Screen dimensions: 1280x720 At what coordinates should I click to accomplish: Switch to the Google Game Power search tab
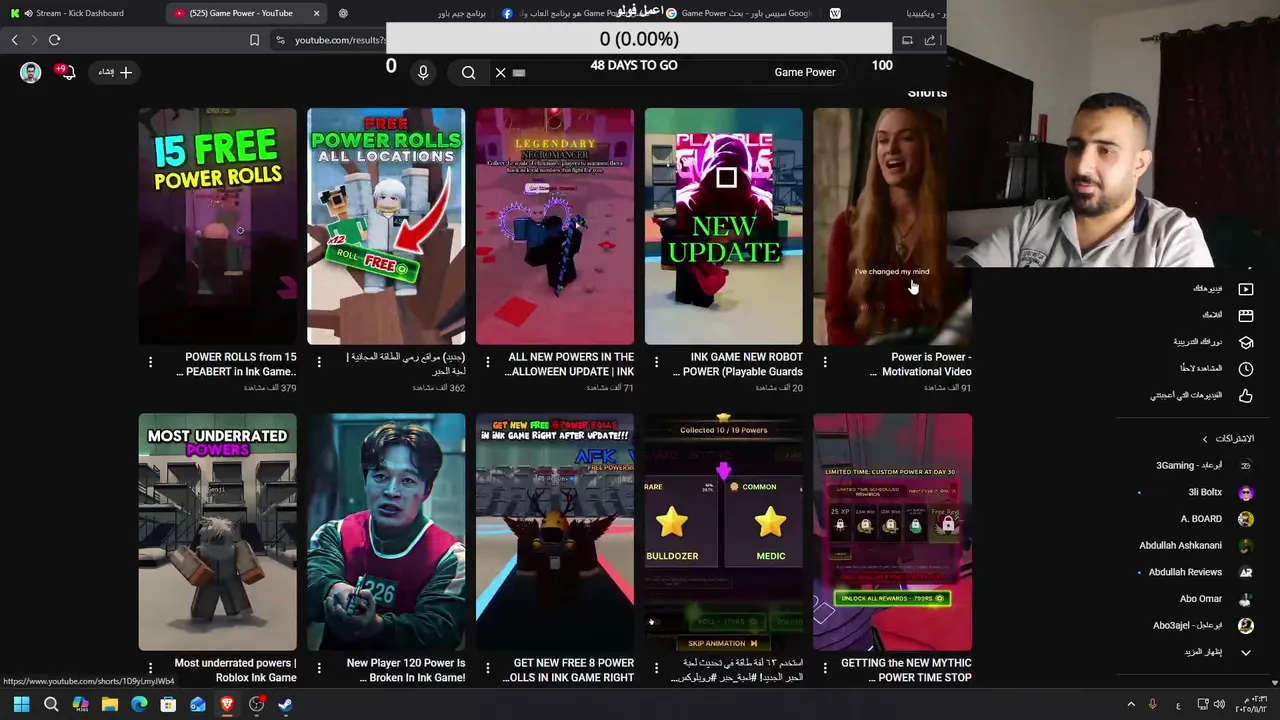click(x=740, y=13)
